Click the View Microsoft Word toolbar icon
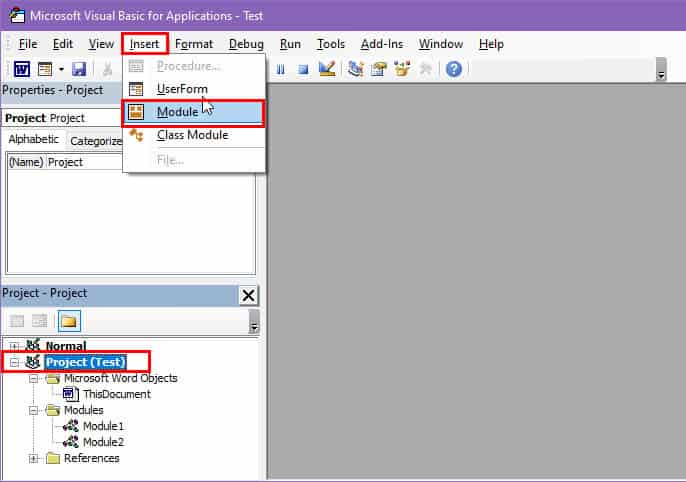The height and width of the screenshot is (482, 686). point(21,69)
